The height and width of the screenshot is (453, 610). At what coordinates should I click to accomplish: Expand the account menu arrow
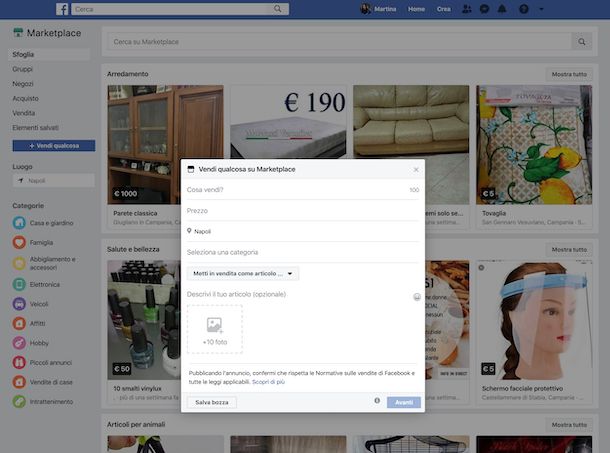[541, 9]
